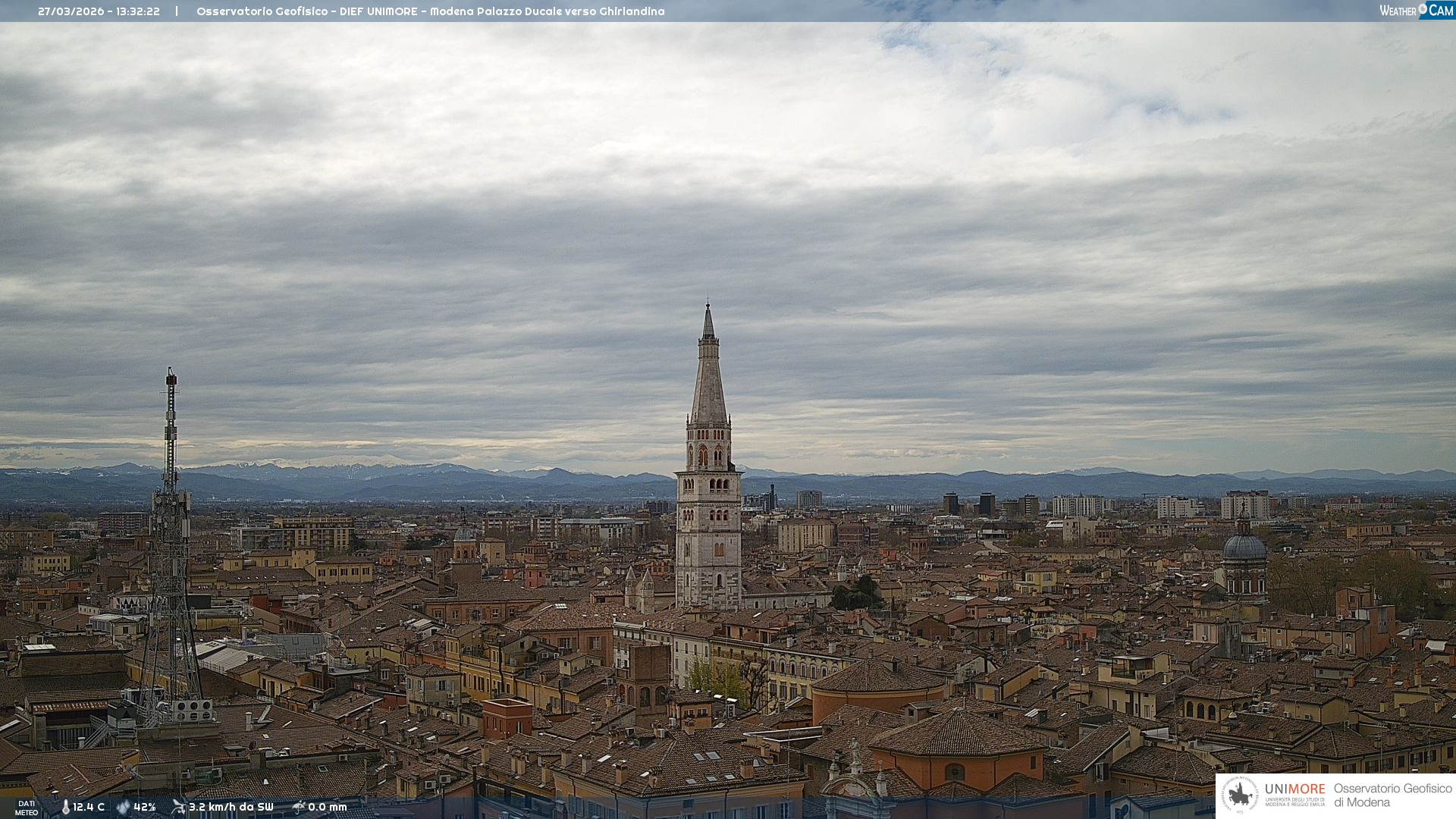Click the Ghirlandina bell tower spire
The height and width of the screenshot is (819, 1456).
tap(708, 379)
